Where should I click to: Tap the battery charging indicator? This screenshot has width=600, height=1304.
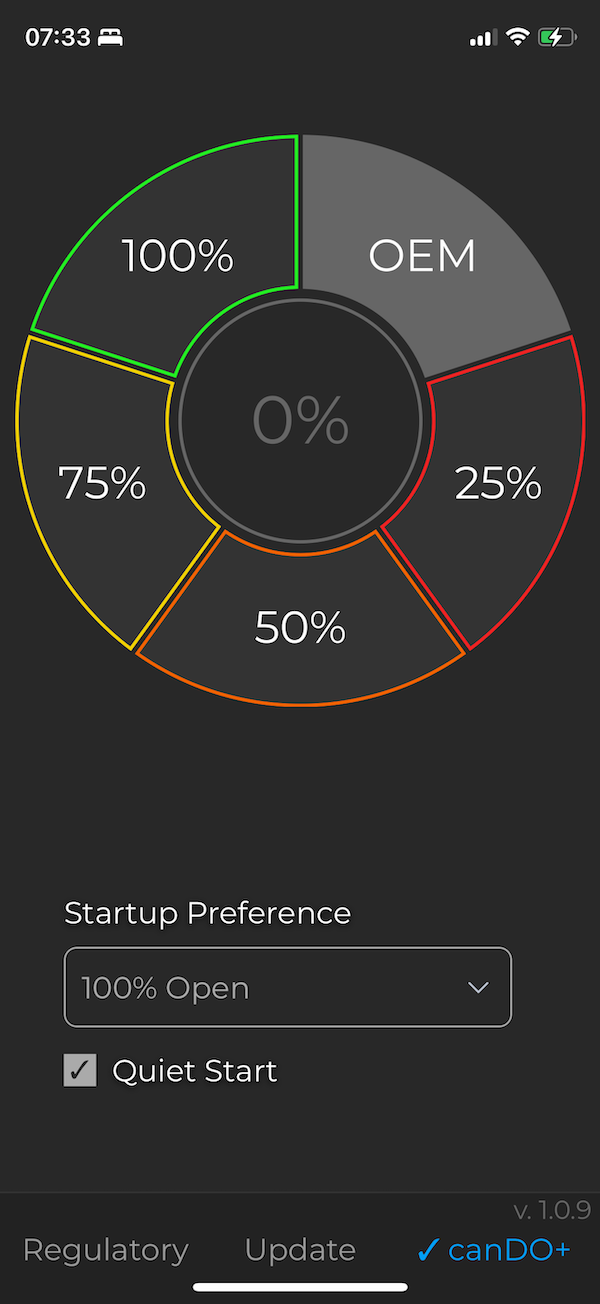pos(556,36)
